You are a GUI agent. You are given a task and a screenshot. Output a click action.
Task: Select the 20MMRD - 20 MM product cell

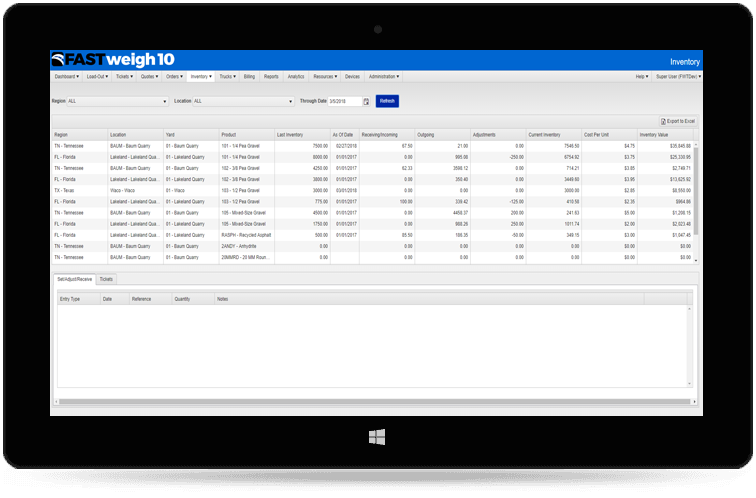247,257
